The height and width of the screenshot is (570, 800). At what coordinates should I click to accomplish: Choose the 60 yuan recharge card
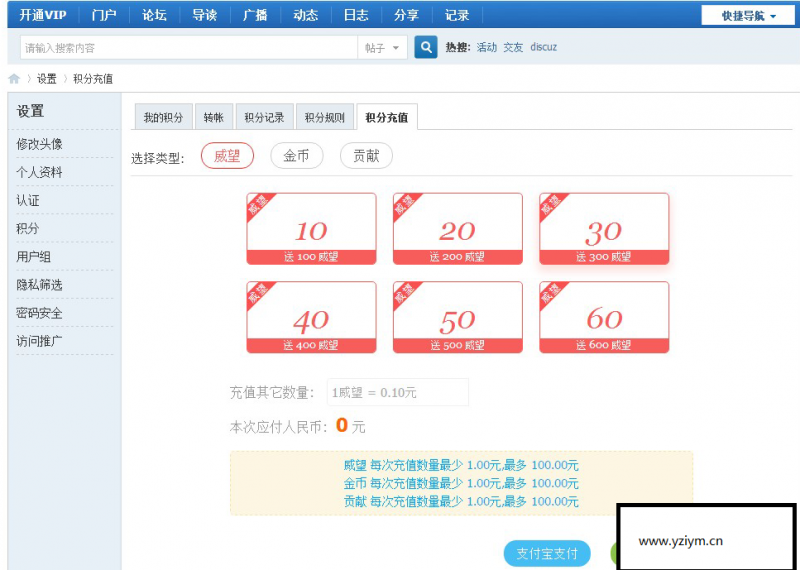604,317
